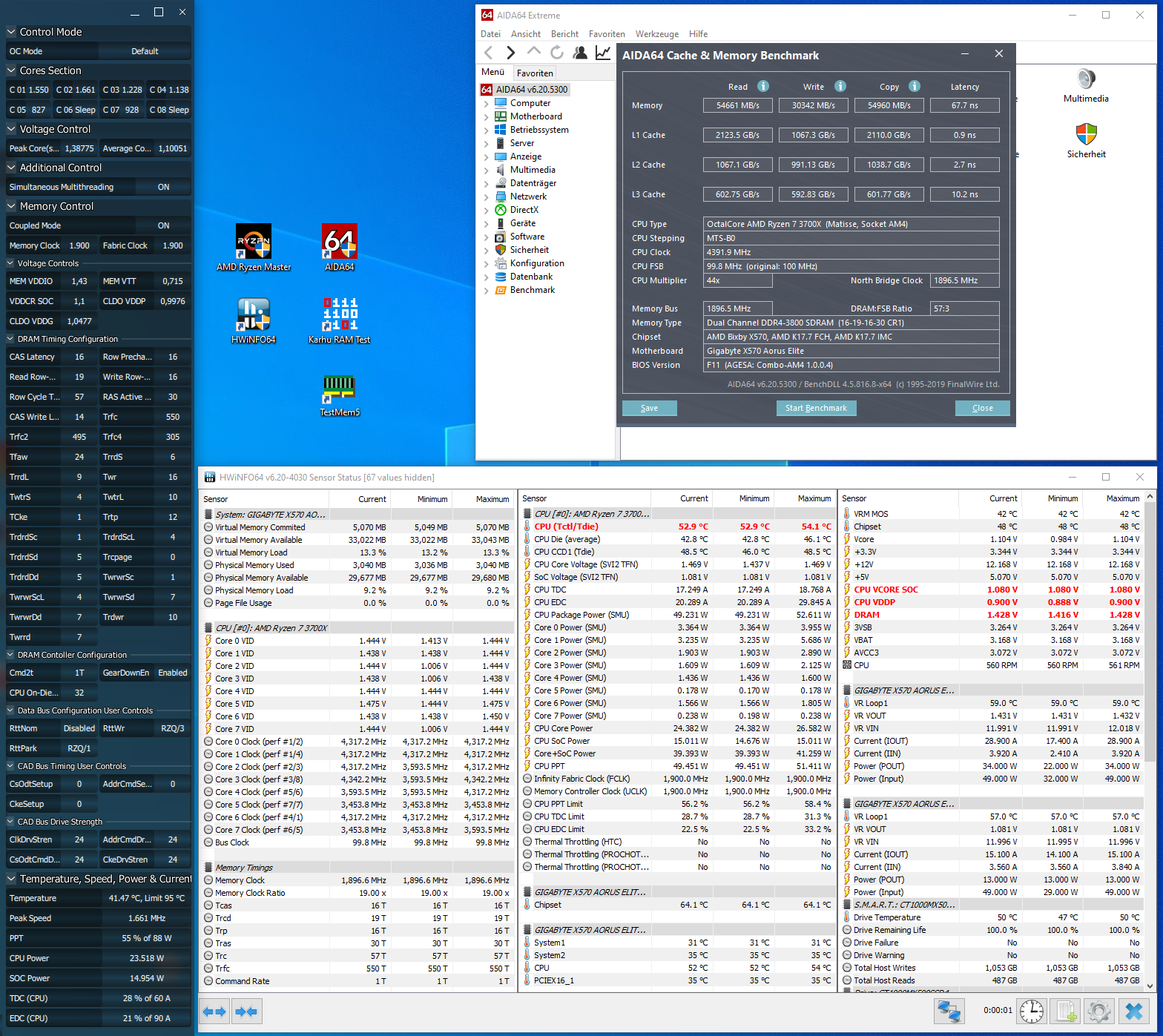Click the Close button in benchmark dialog
This screenshot has height=1036, width=1163.
[x=982, y=408]
